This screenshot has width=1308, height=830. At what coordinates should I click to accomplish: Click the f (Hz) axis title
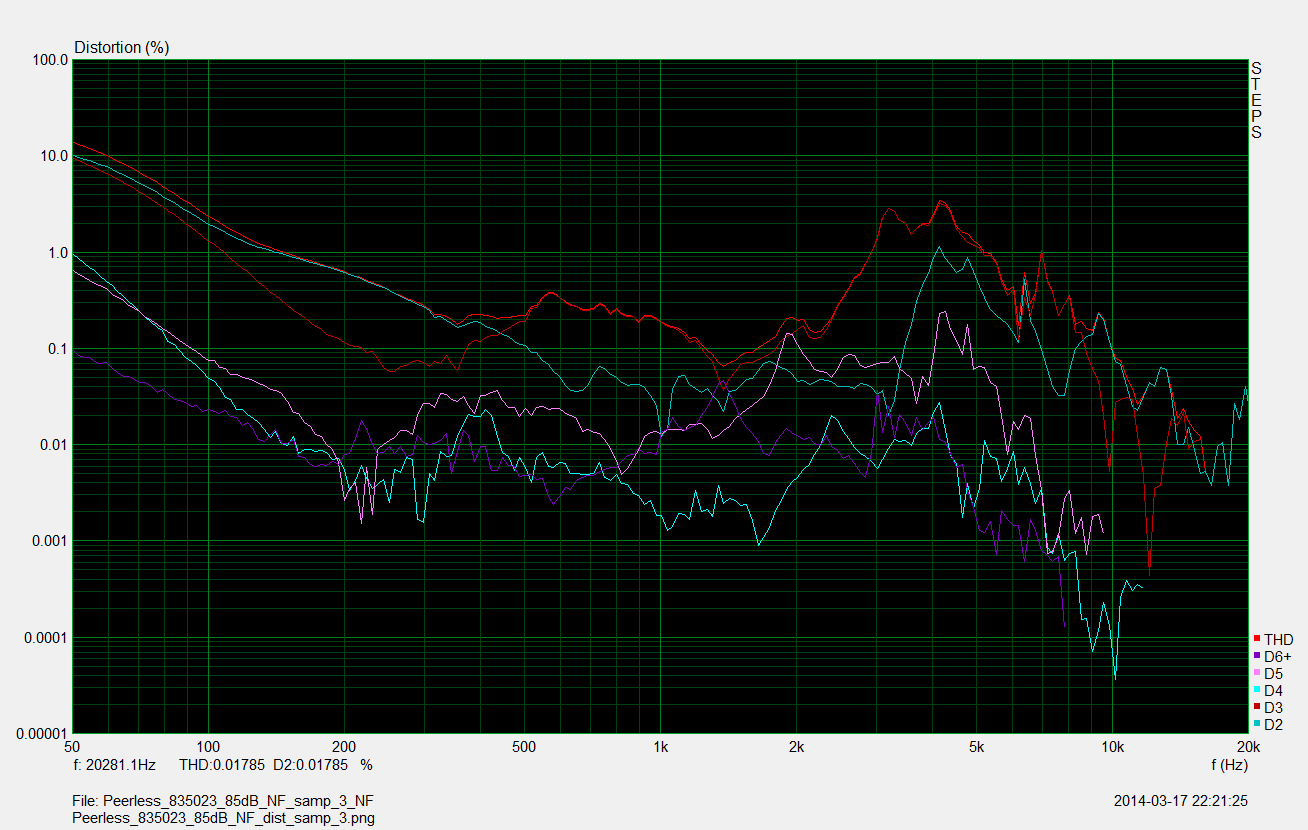(1228, 764)
